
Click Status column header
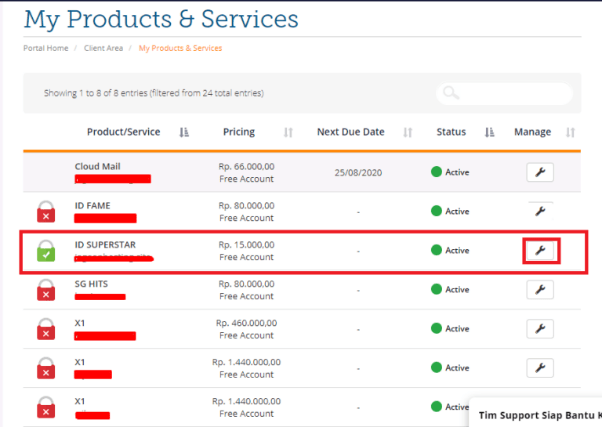tap(451, 132)
